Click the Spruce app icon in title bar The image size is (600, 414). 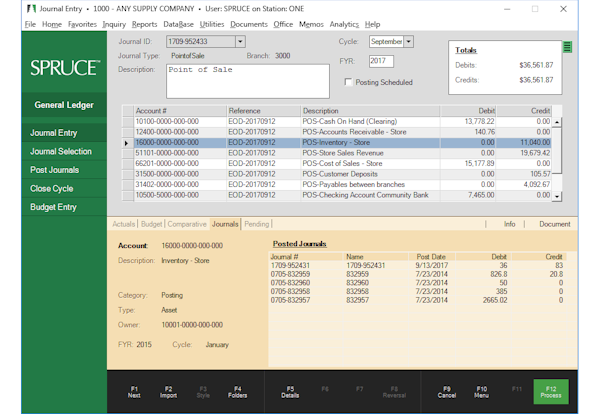(31, 8)
